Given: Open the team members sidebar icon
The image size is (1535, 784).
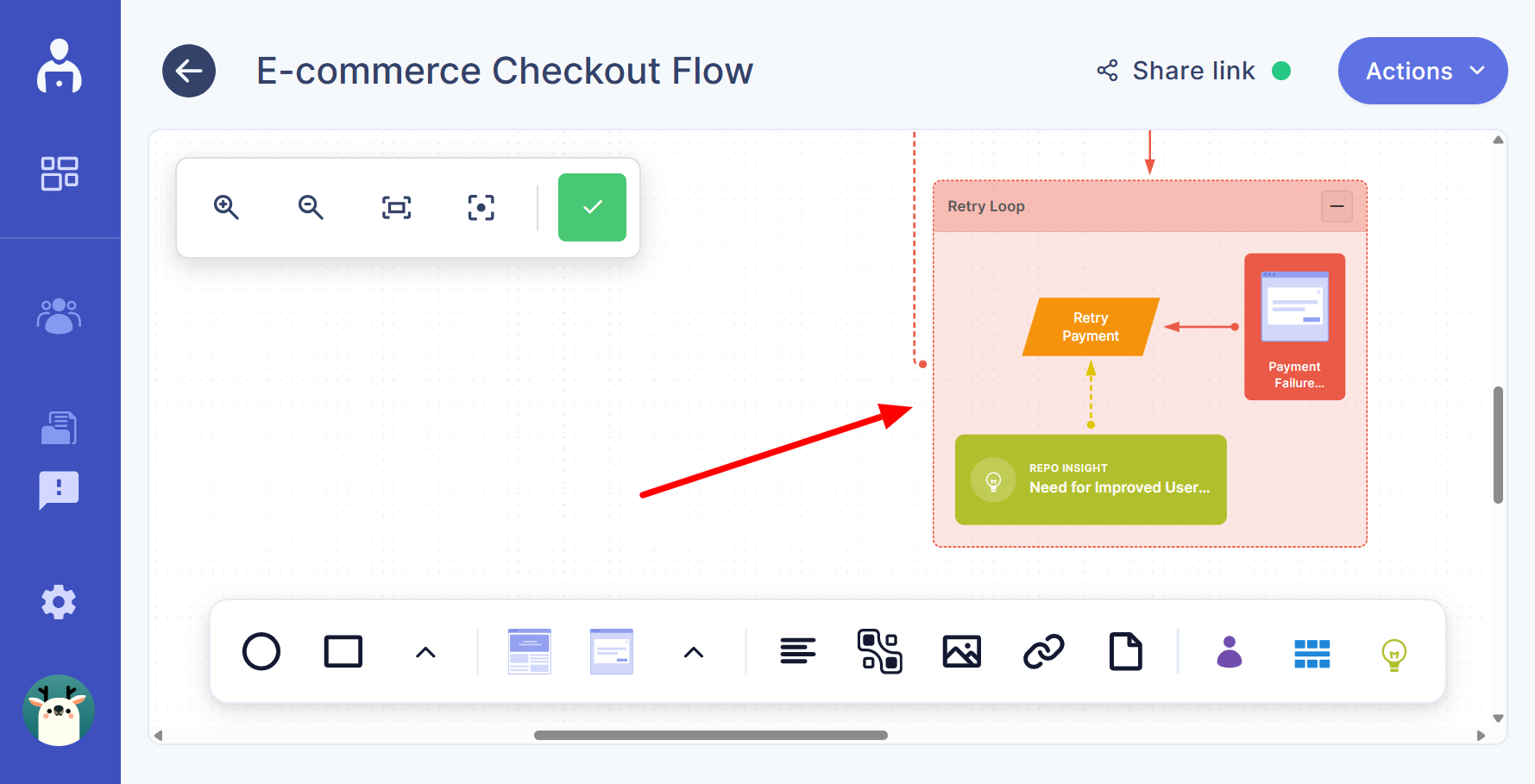Looking at the screenshot, I should pos(60,316).
